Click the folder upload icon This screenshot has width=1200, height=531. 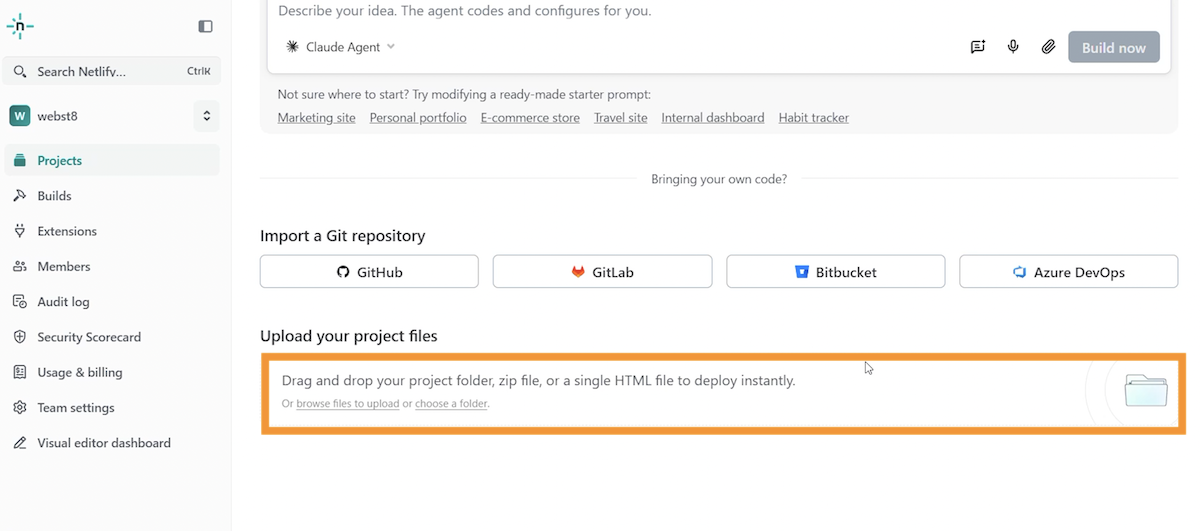click(x=1146, y=390)
